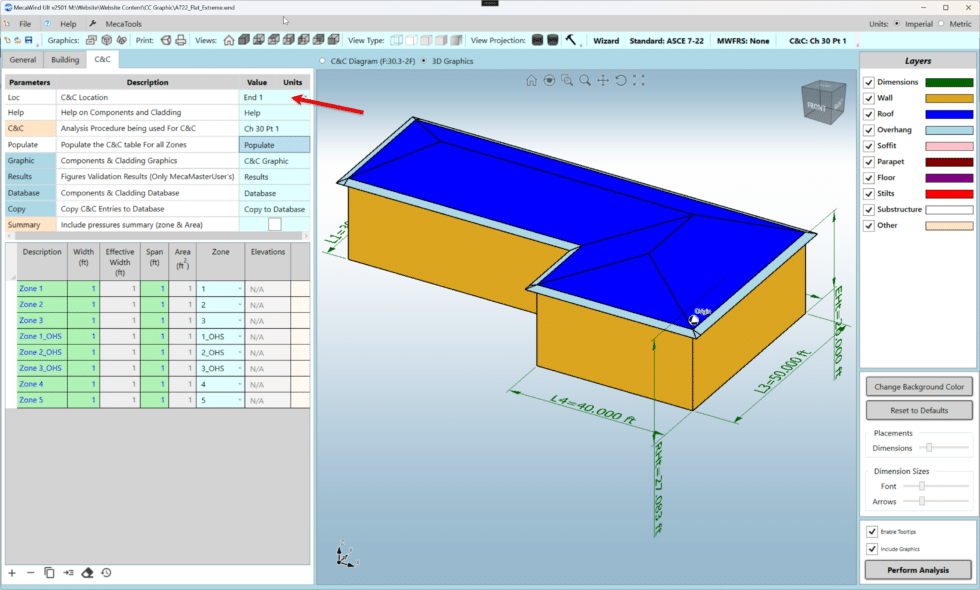Click the add row plus icon below the zone table
The image size is (980, 590).
click(x=12, y=572)
